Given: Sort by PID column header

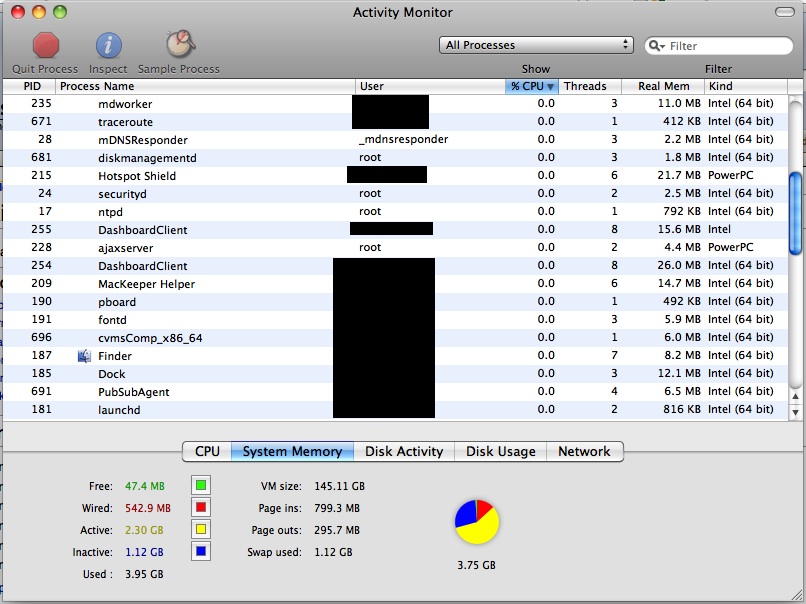Looking at the screenshot, I should pos(29,86).
